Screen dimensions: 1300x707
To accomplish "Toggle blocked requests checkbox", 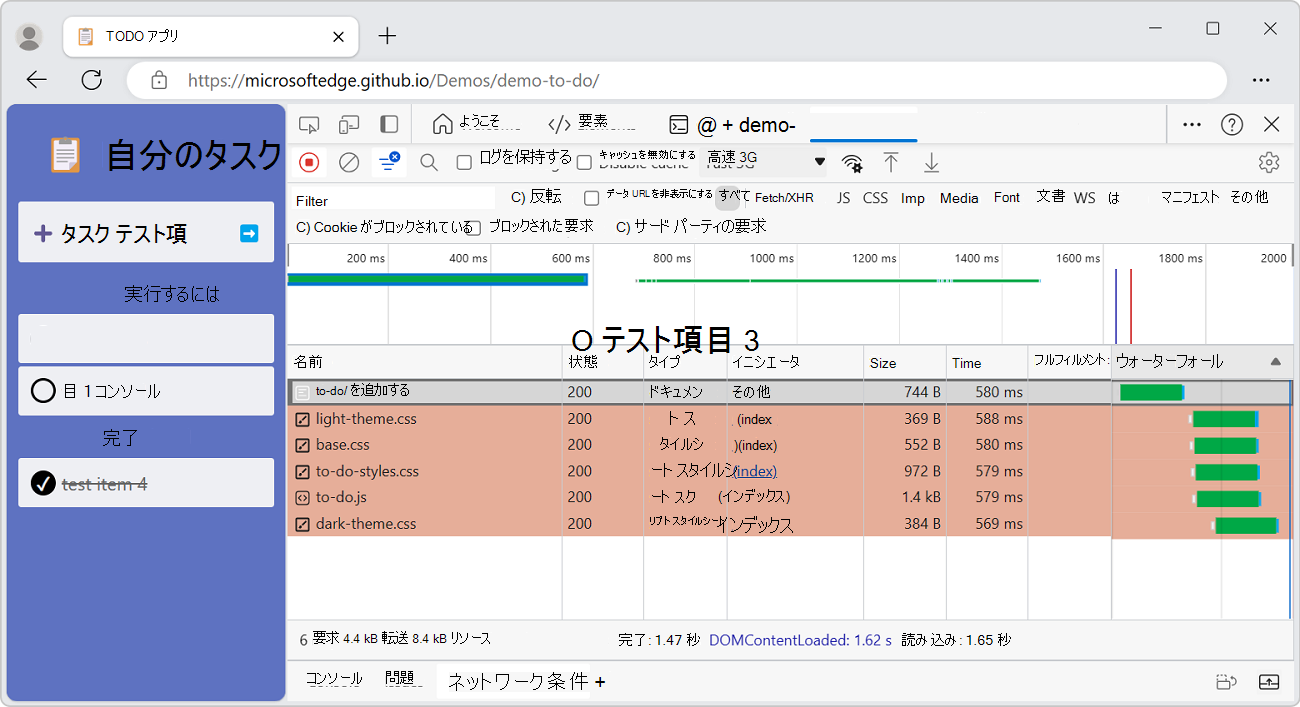I will coord(474,228).
